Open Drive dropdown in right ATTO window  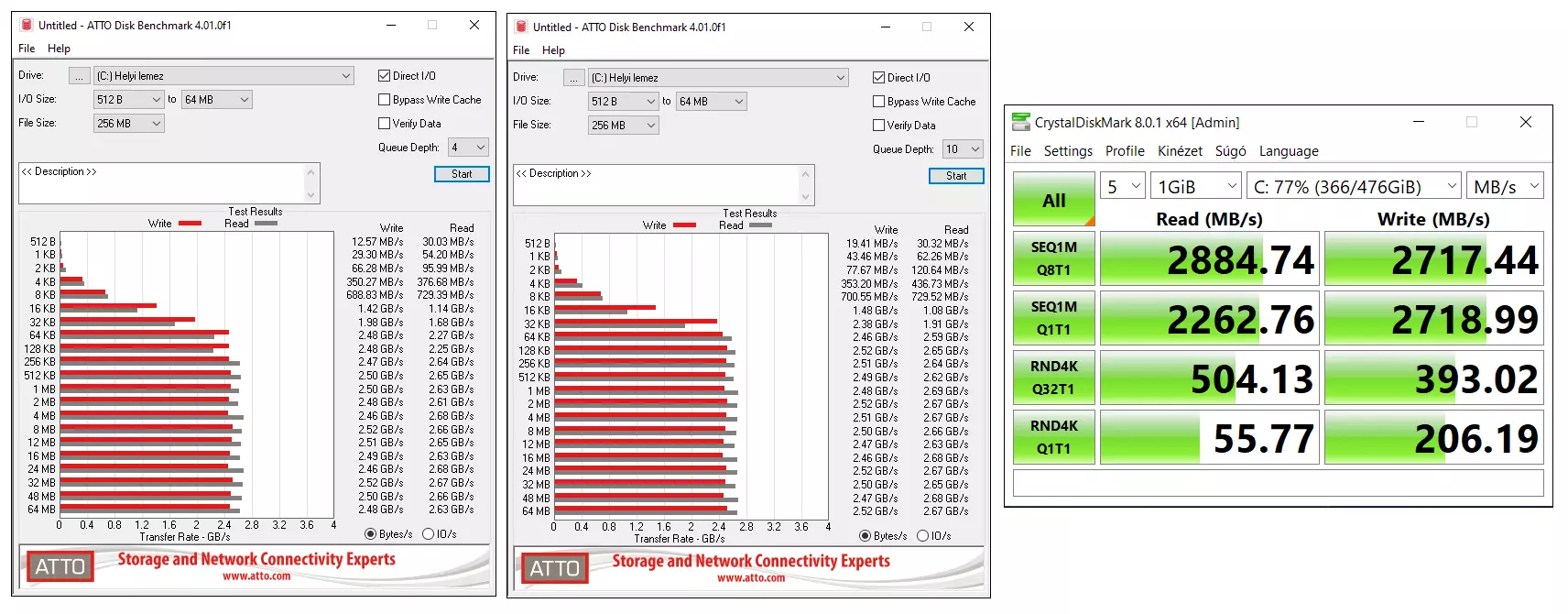[x=718, y=78]
